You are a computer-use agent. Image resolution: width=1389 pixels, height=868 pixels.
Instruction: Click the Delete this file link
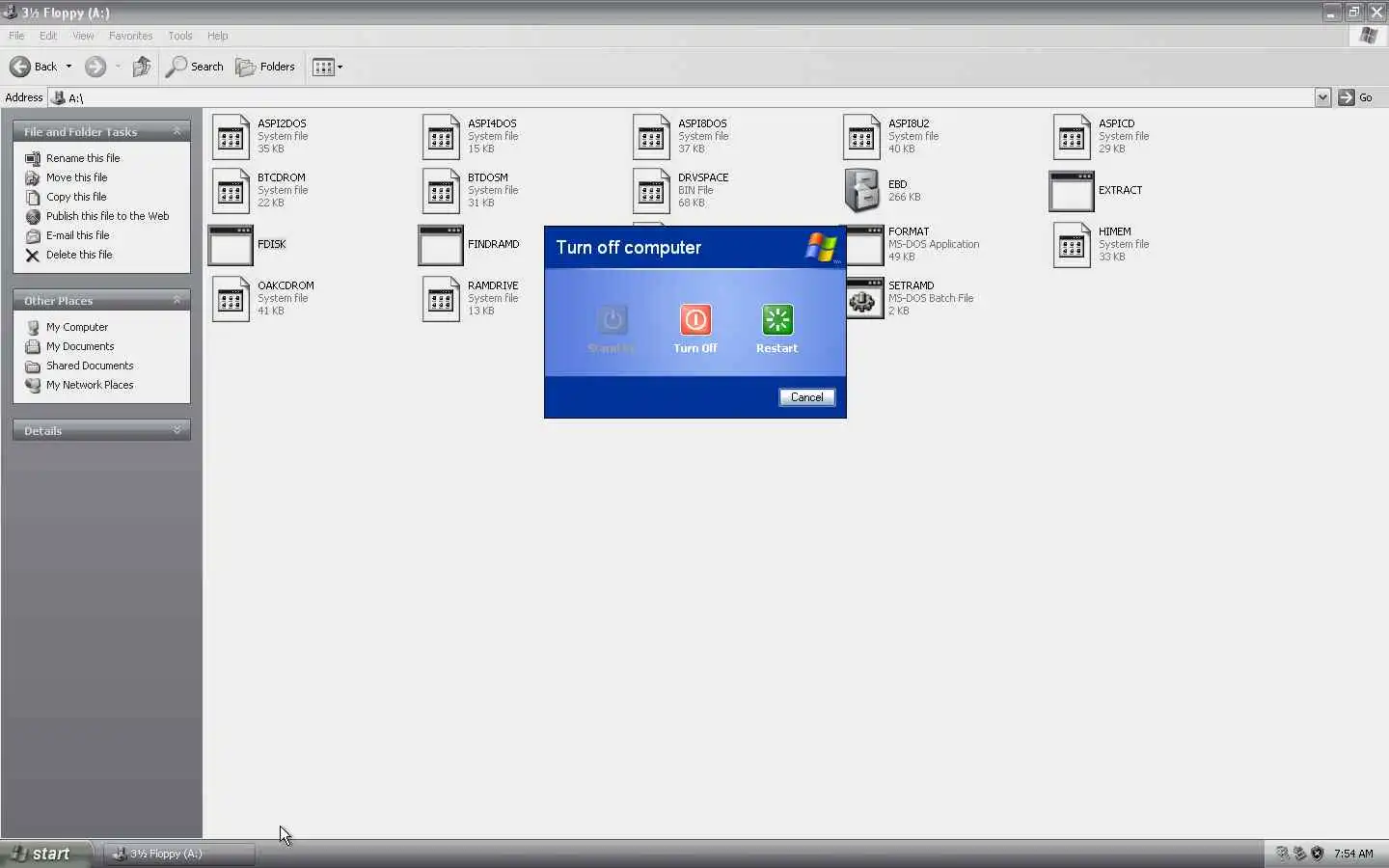point(79,255)
